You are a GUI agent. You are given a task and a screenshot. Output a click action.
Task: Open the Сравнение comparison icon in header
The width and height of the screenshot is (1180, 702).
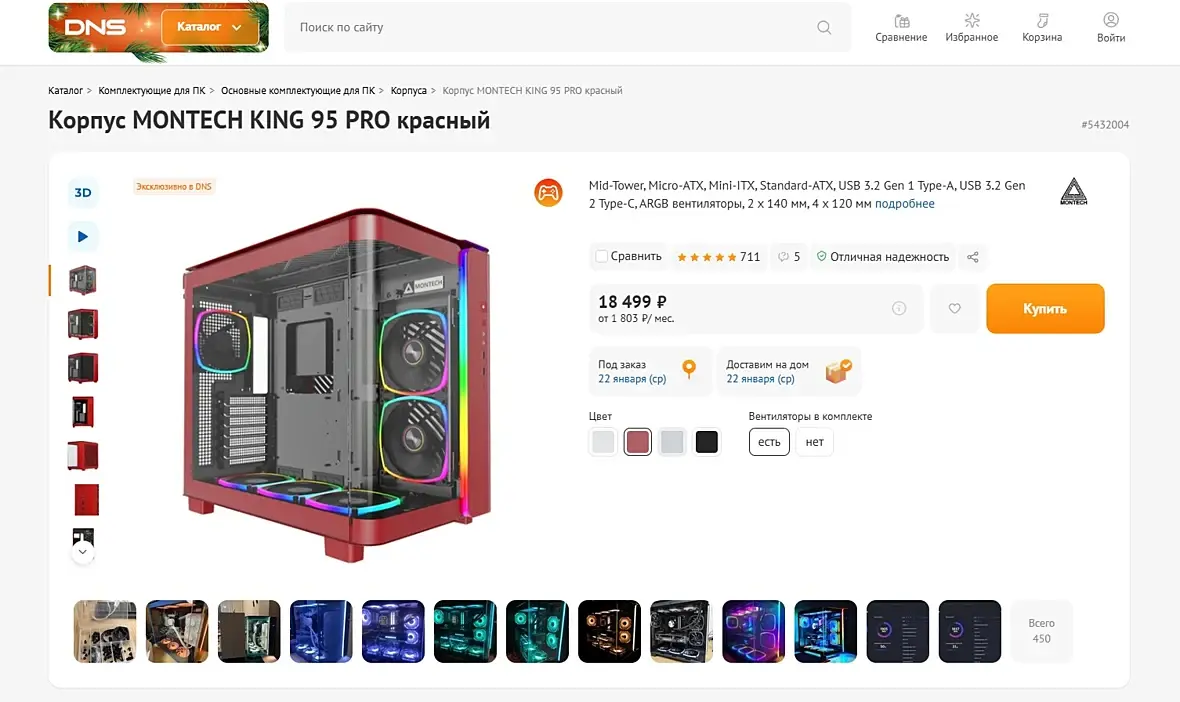click(x=901, y=28)
